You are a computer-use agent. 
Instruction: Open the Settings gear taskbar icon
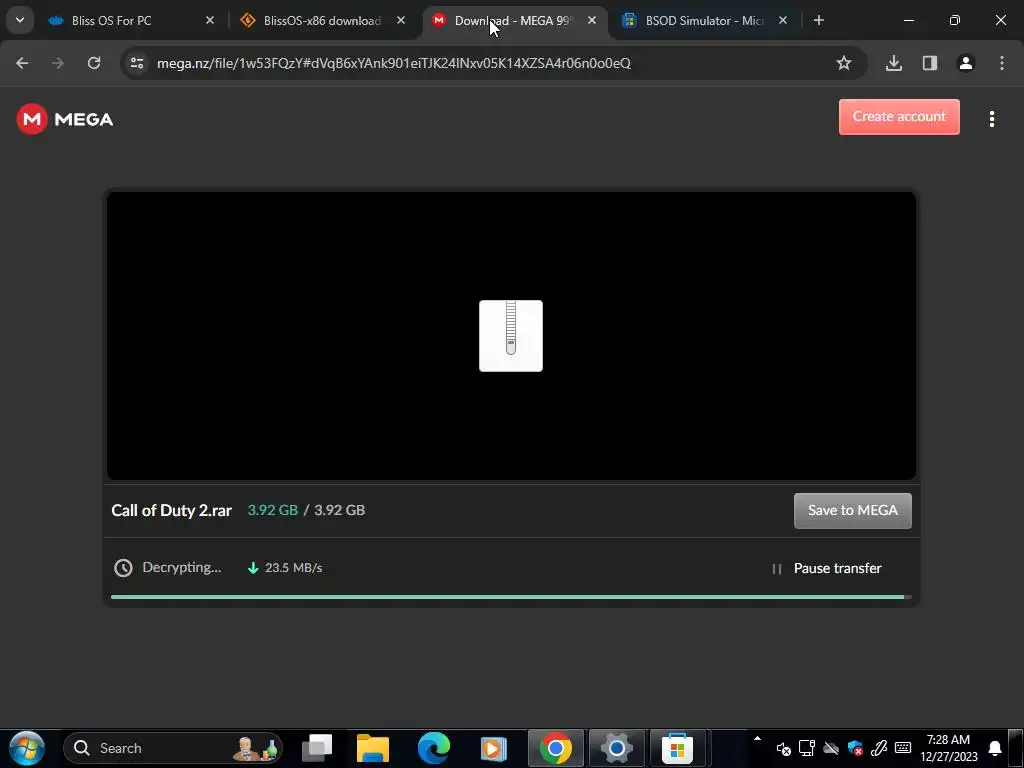click(616, 748)
